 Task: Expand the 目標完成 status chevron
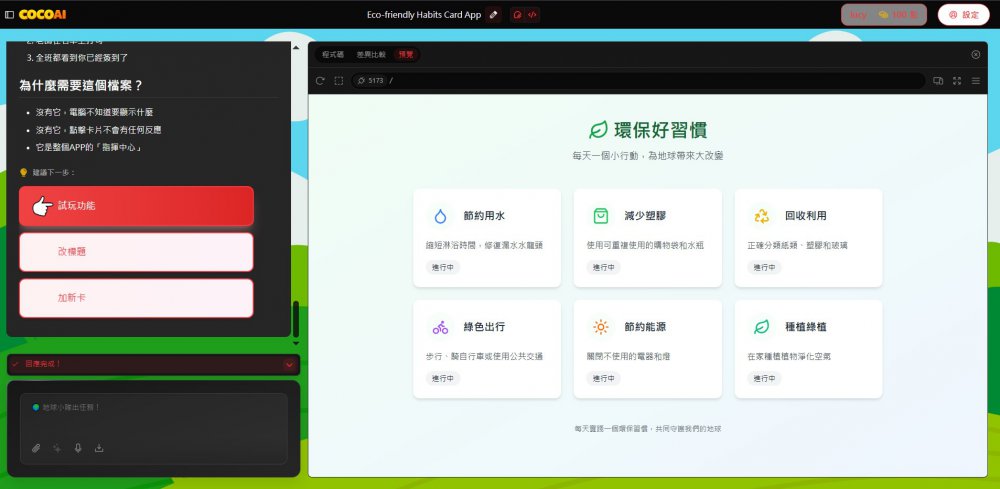[289, 365]
